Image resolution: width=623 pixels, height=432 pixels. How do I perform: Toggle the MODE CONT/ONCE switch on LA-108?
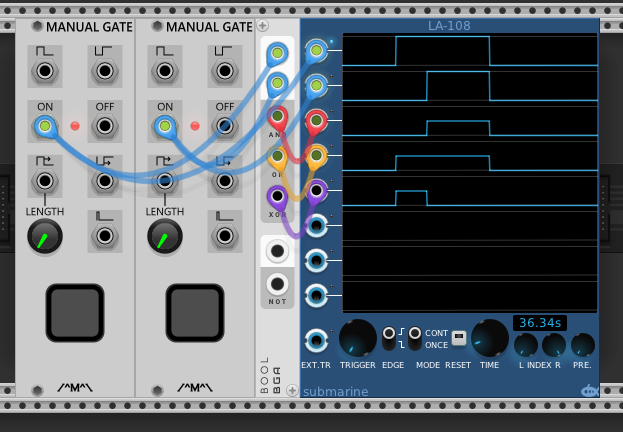[x=415, y=338]
